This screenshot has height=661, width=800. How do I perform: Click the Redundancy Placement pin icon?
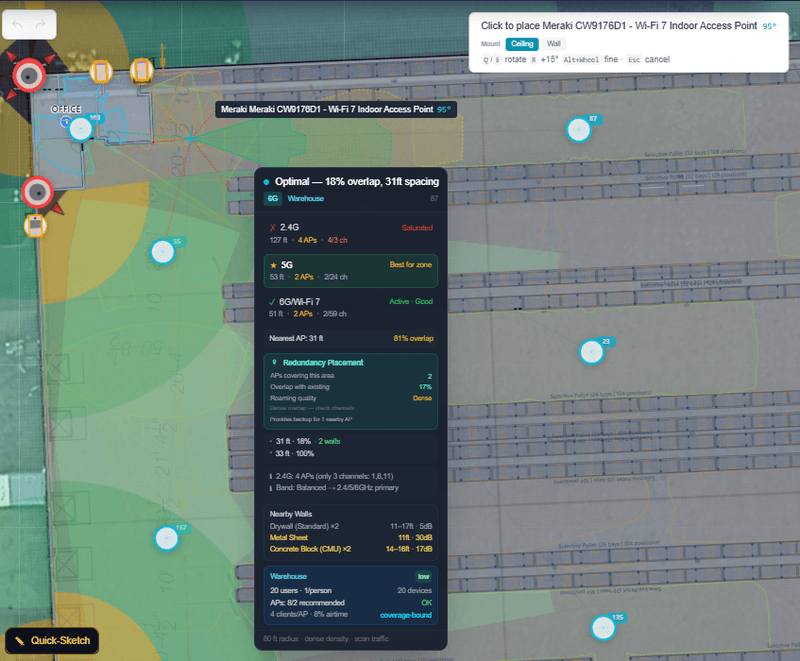(x=274, y=362)
